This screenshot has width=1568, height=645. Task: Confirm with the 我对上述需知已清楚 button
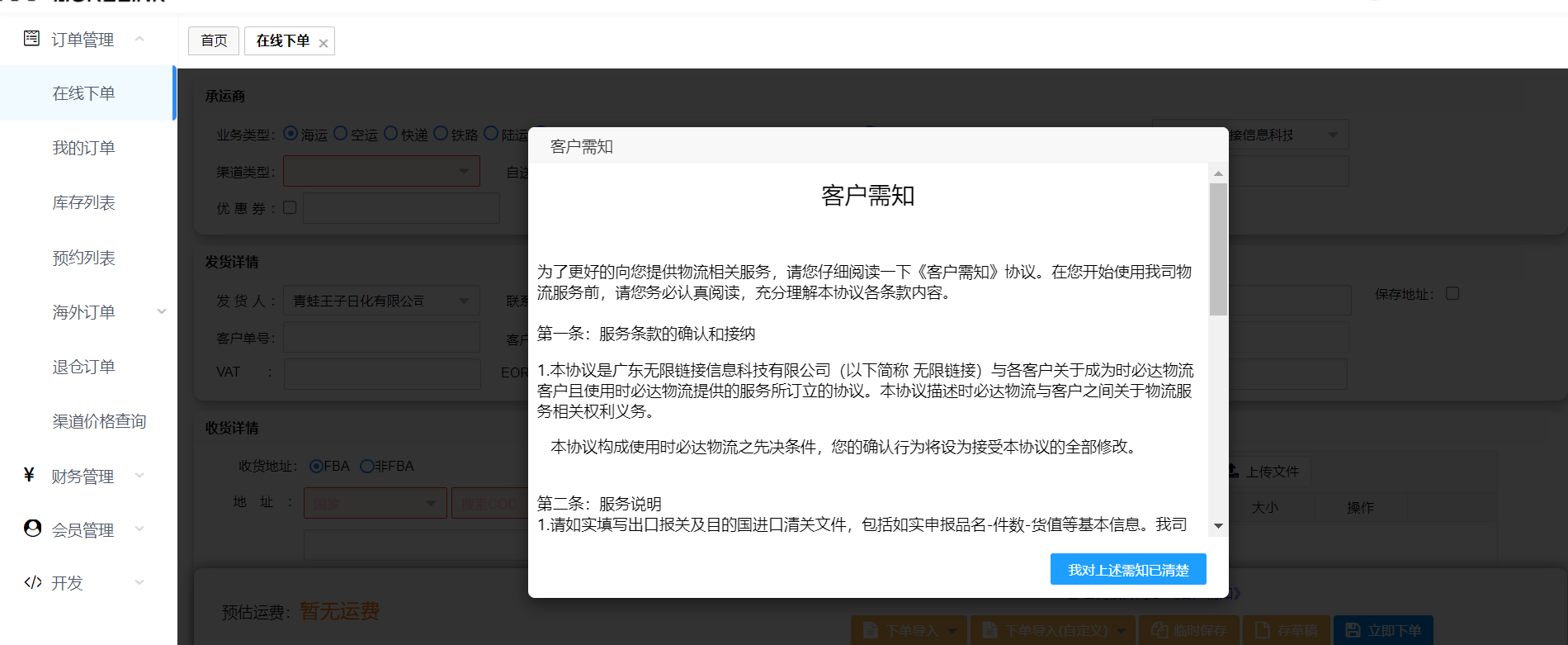point(1127,570)
